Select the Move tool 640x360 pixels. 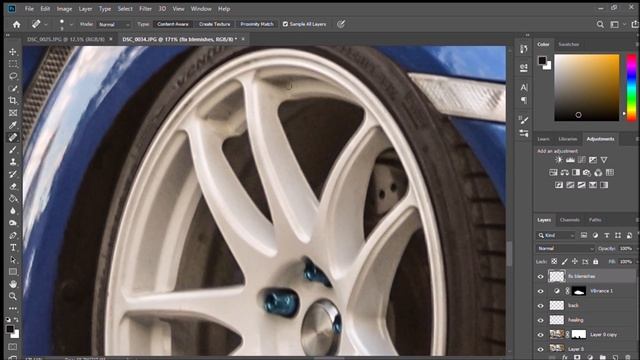click(13, 52)
